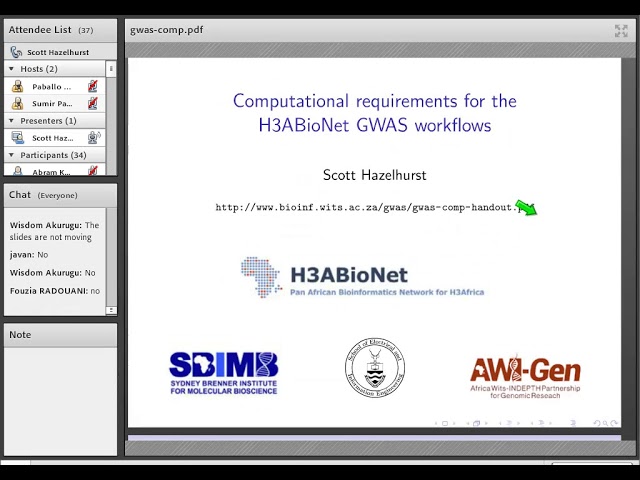This screenshot has height=480, width=640.
Task: Click the AWI-Gen logo on slide
Action: click(525, 376)
